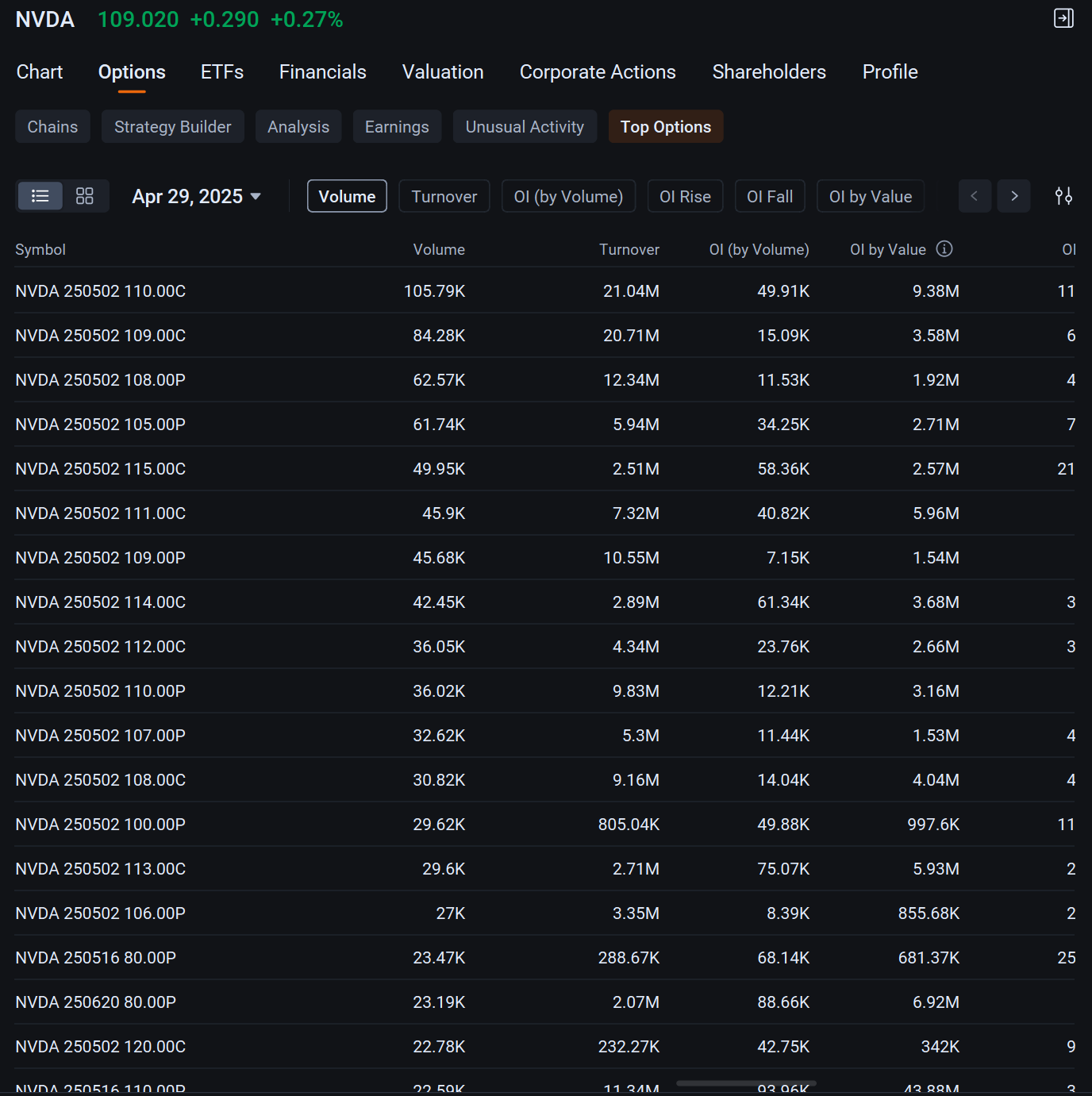1092x1096 pixels.
Task: Open the Chart tab
Action: pos(40,72)
